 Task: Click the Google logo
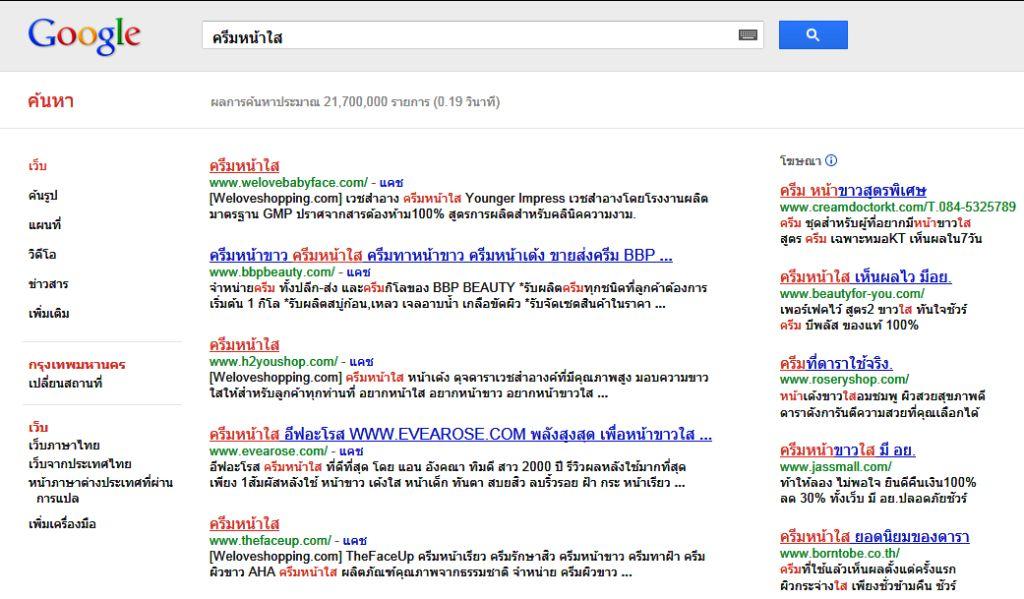pyautogui.click(x=84, y=36)
